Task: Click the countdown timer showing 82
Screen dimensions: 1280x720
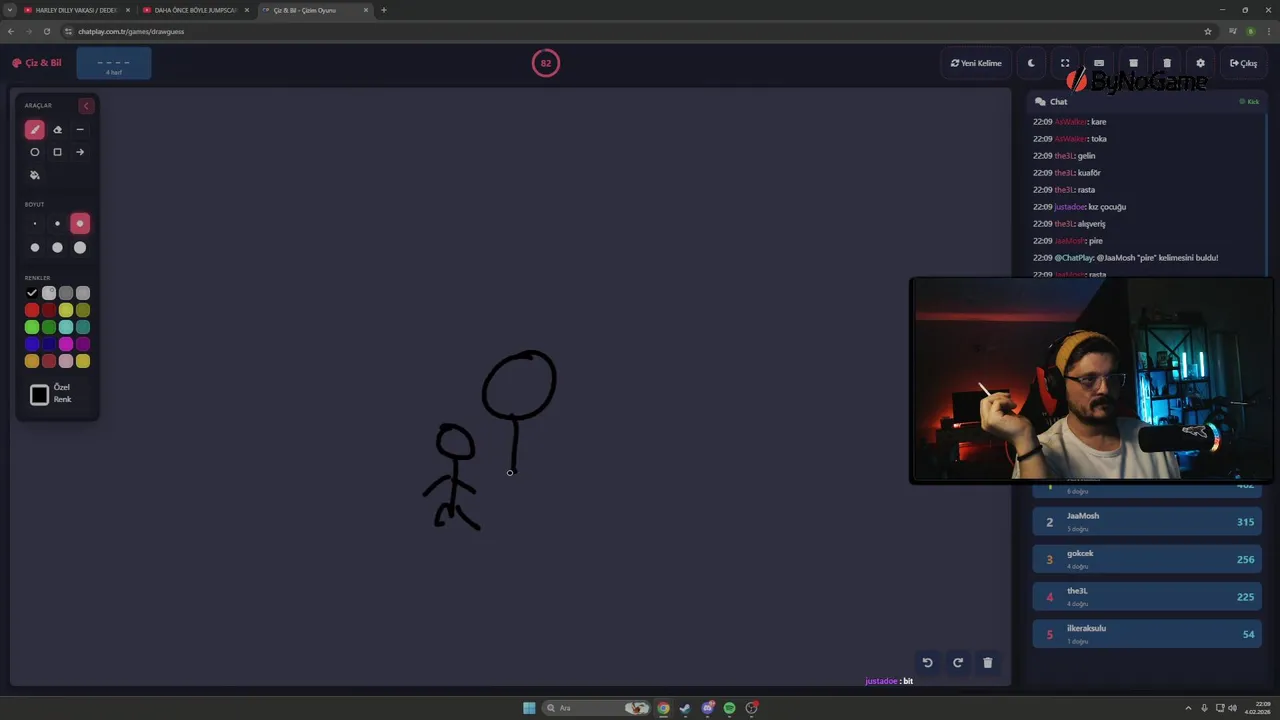Action: click(x=546, y=63)
